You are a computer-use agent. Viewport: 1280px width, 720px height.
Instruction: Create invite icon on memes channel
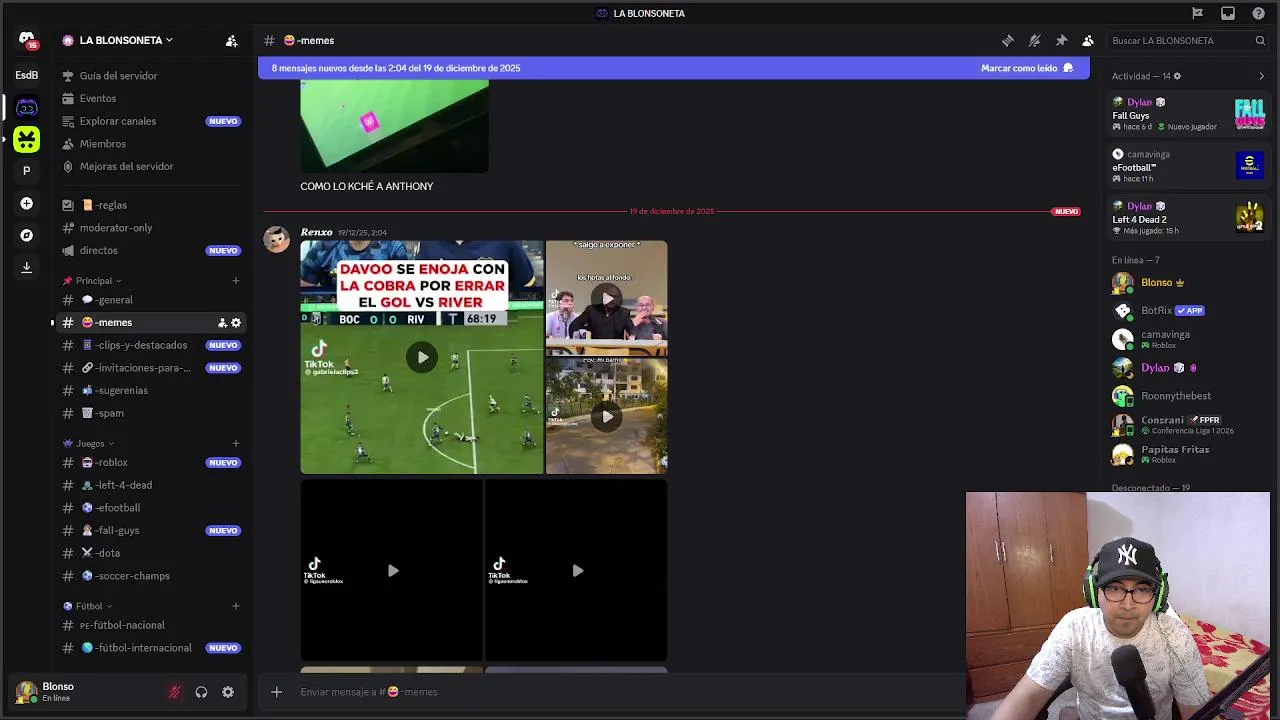pyautogui.click(x=222, y=323)
